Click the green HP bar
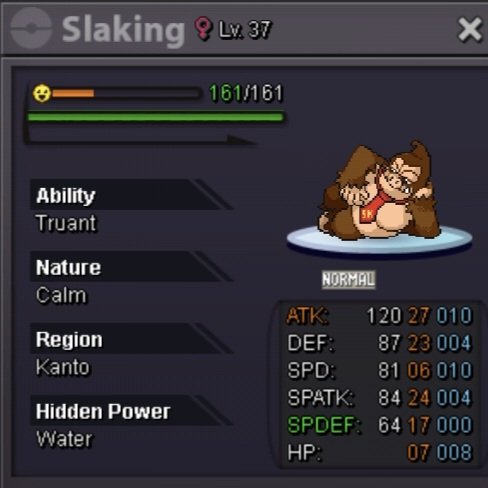The image size is (488, 488). pyautogui.click(x=155, y=117)
